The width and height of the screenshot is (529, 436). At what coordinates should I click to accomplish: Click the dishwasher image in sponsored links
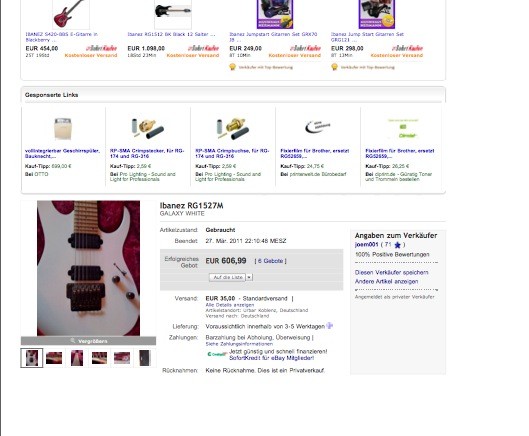coord(63,128)
